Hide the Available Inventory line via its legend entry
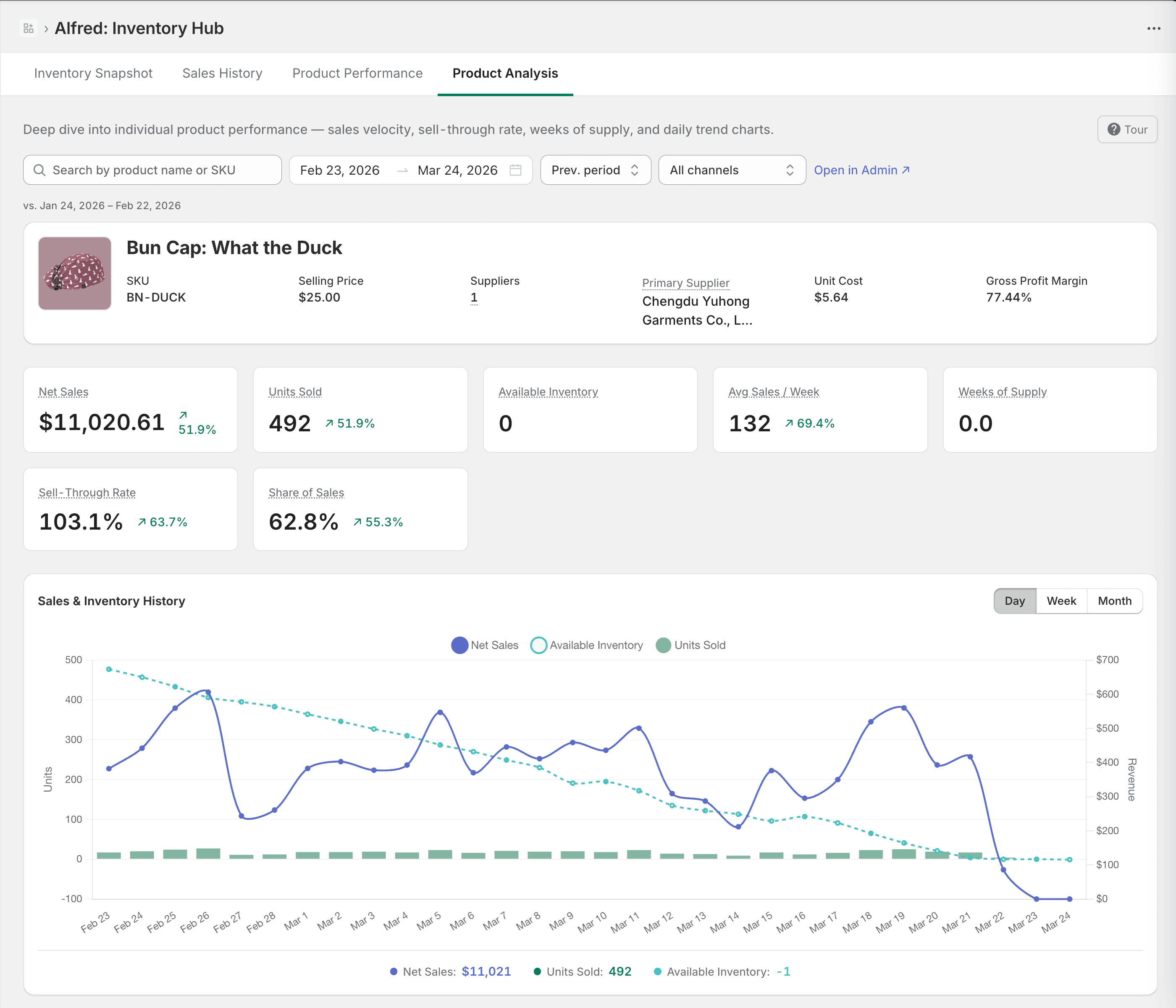This screenshot has width=1176, height=1008. (x=586, y=645)
